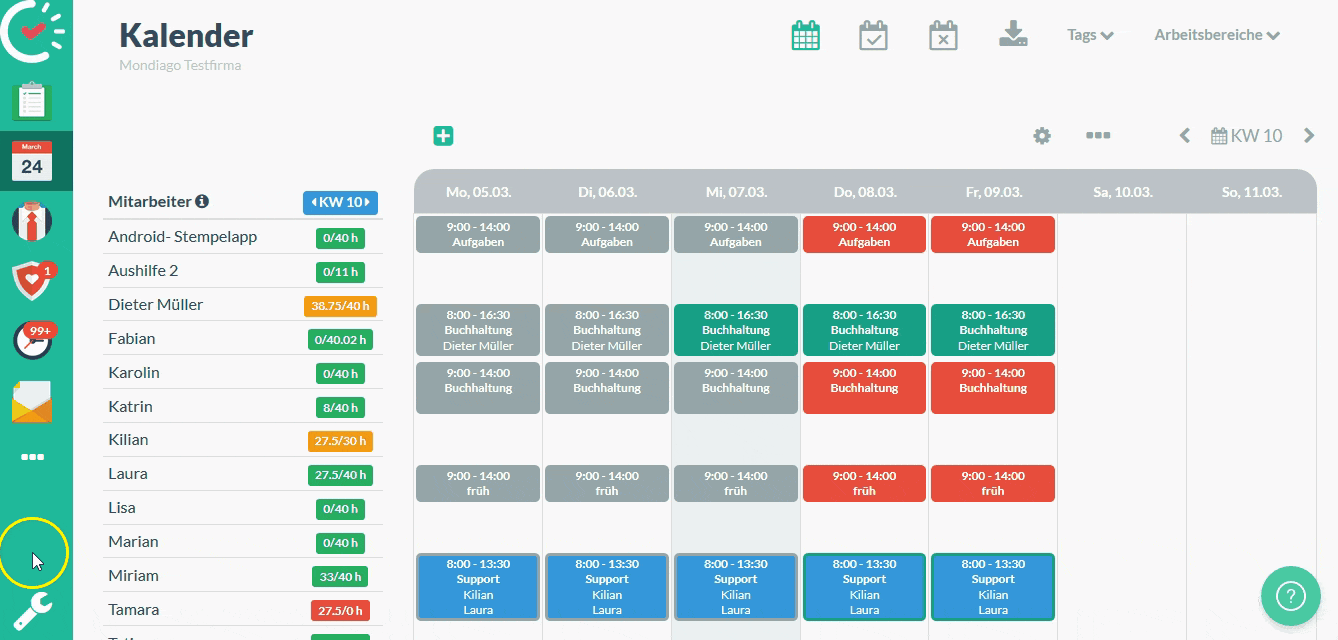Select employee Dieter Müller in list
Image resolution: width=1338 pixels, height=640 pixels.
[x=156, y=305]
